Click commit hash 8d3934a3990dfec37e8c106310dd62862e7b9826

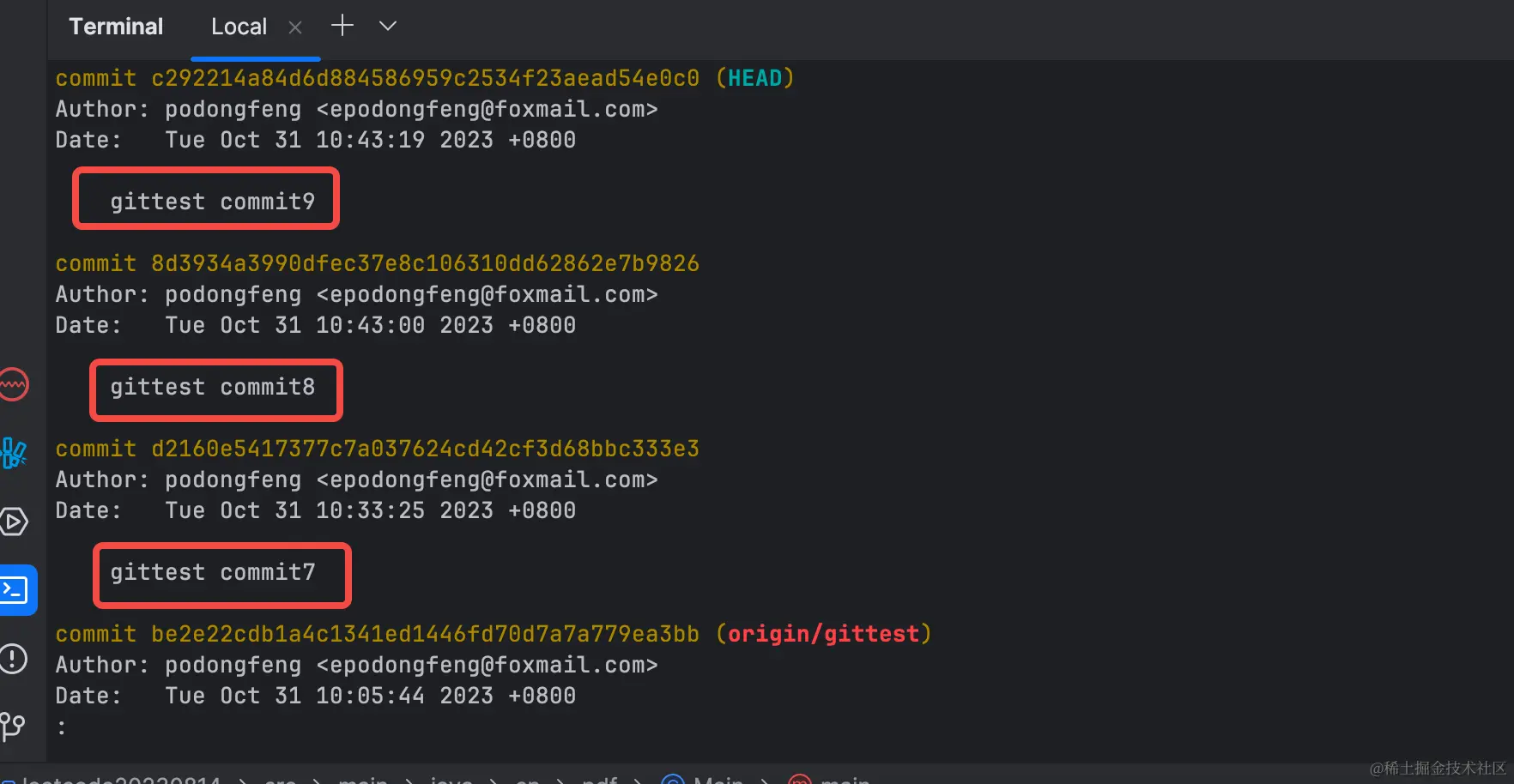pyautogui.click(x=425, y=263)
